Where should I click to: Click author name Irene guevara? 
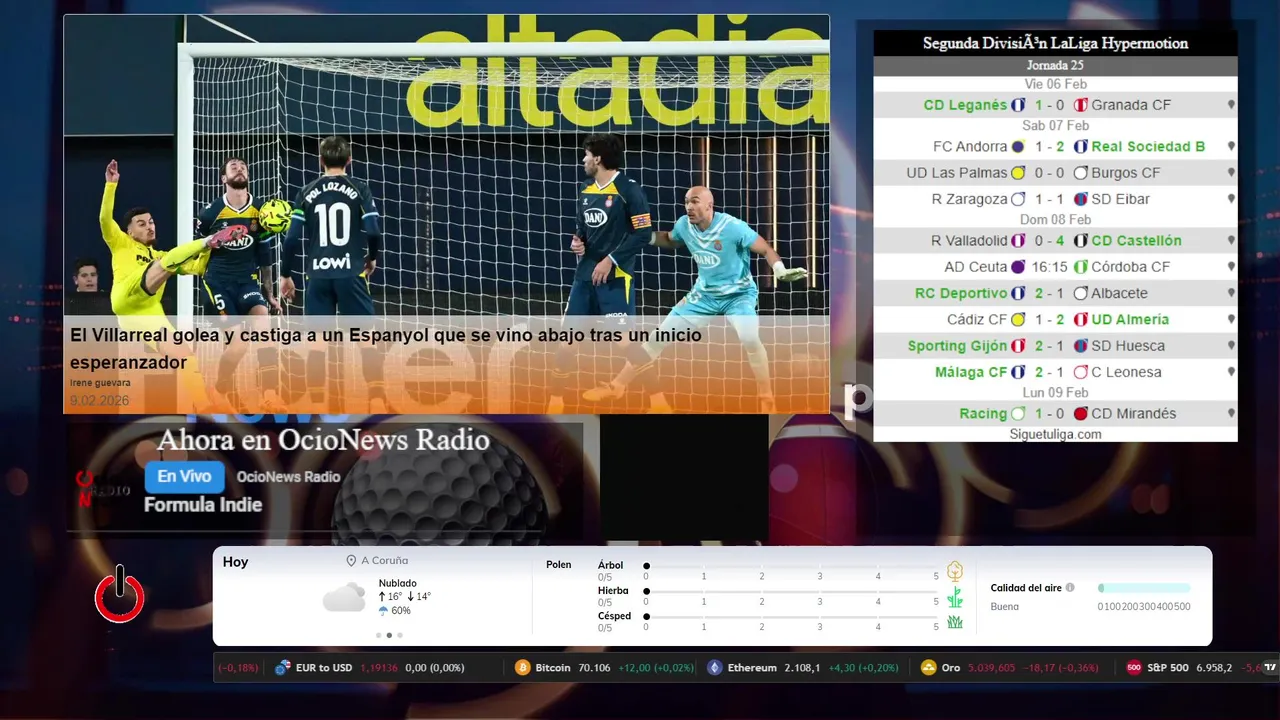(100, 383)
